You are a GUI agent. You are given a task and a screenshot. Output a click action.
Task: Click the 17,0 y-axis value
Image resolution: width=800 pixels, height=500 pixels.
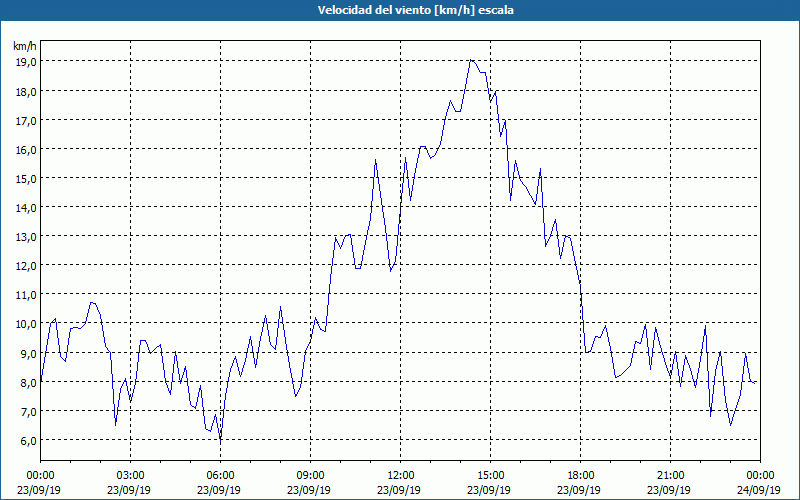26,121
